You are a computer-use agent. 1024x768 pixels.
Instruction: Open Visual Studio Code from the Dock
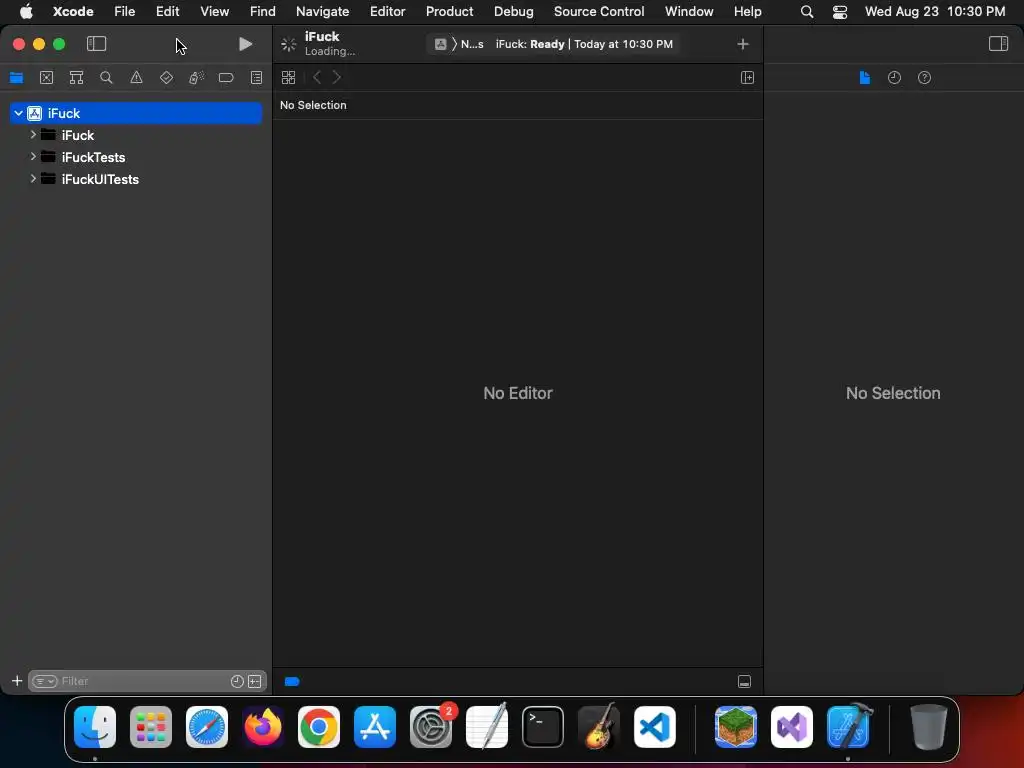655,727
